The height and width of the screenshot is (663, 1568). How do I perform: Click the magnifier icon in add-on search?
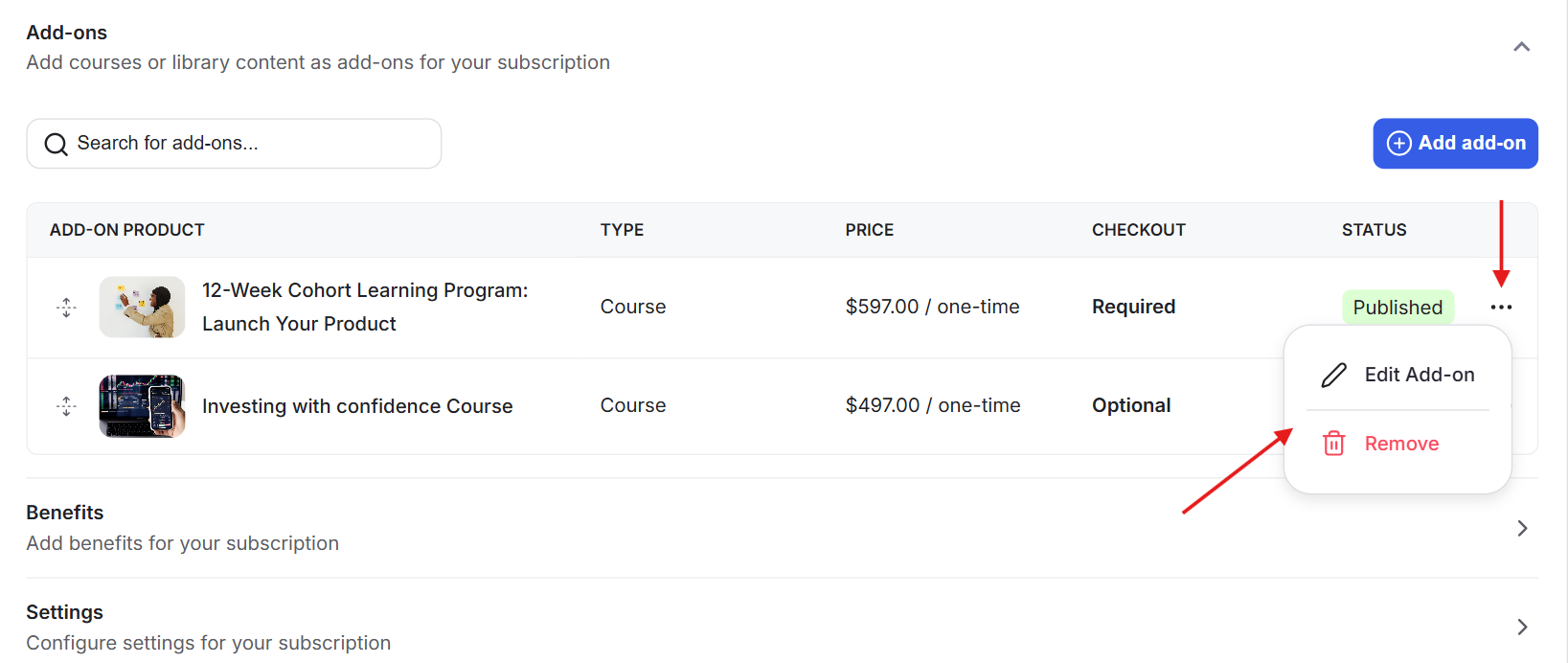pos(57,144)
